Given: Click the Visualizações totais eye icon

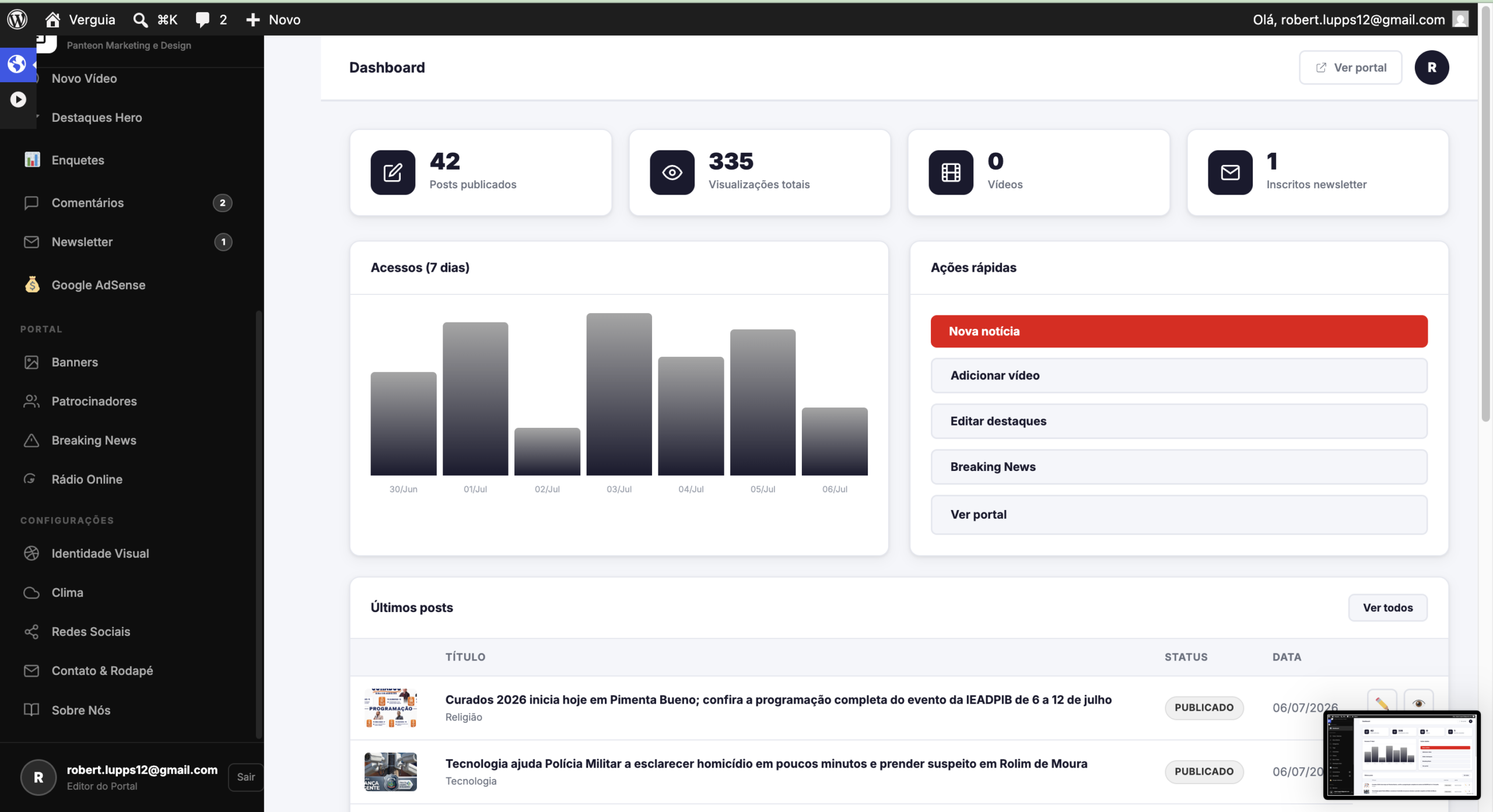Looking at the screenshot, I should pyautogui.click(x=672, y=173).
